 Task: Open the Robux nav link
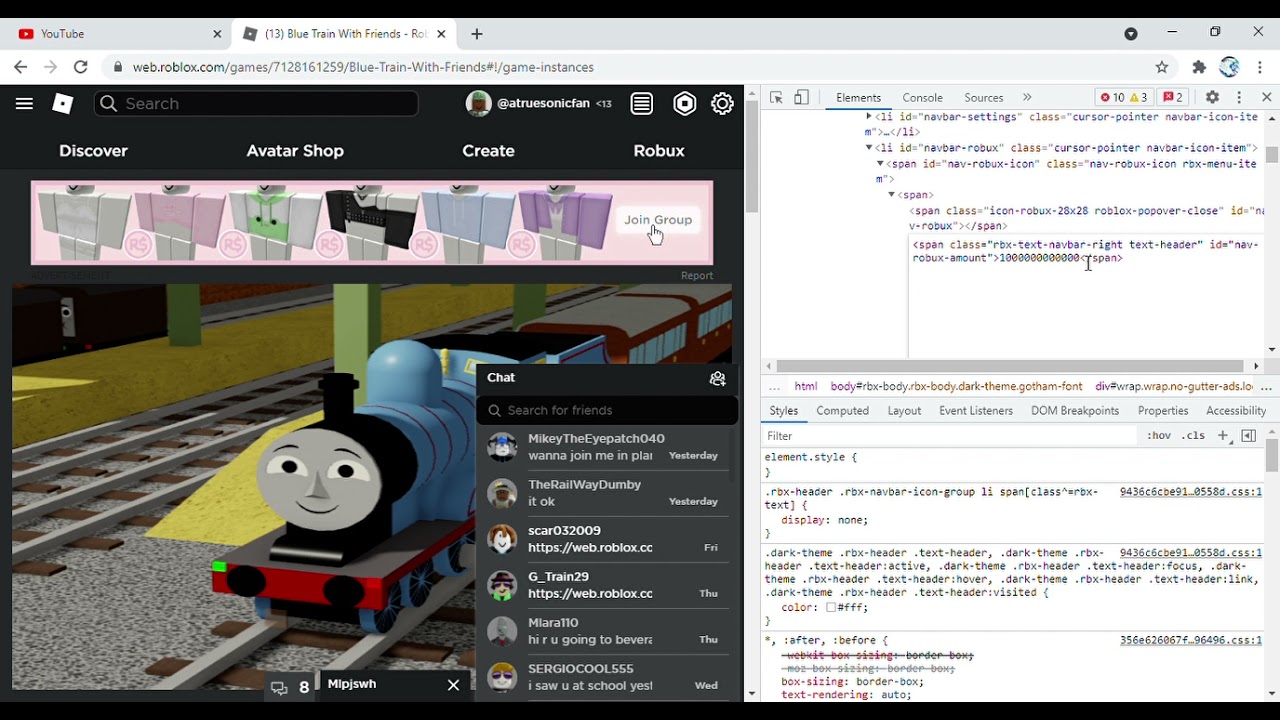tap(659, 151)
